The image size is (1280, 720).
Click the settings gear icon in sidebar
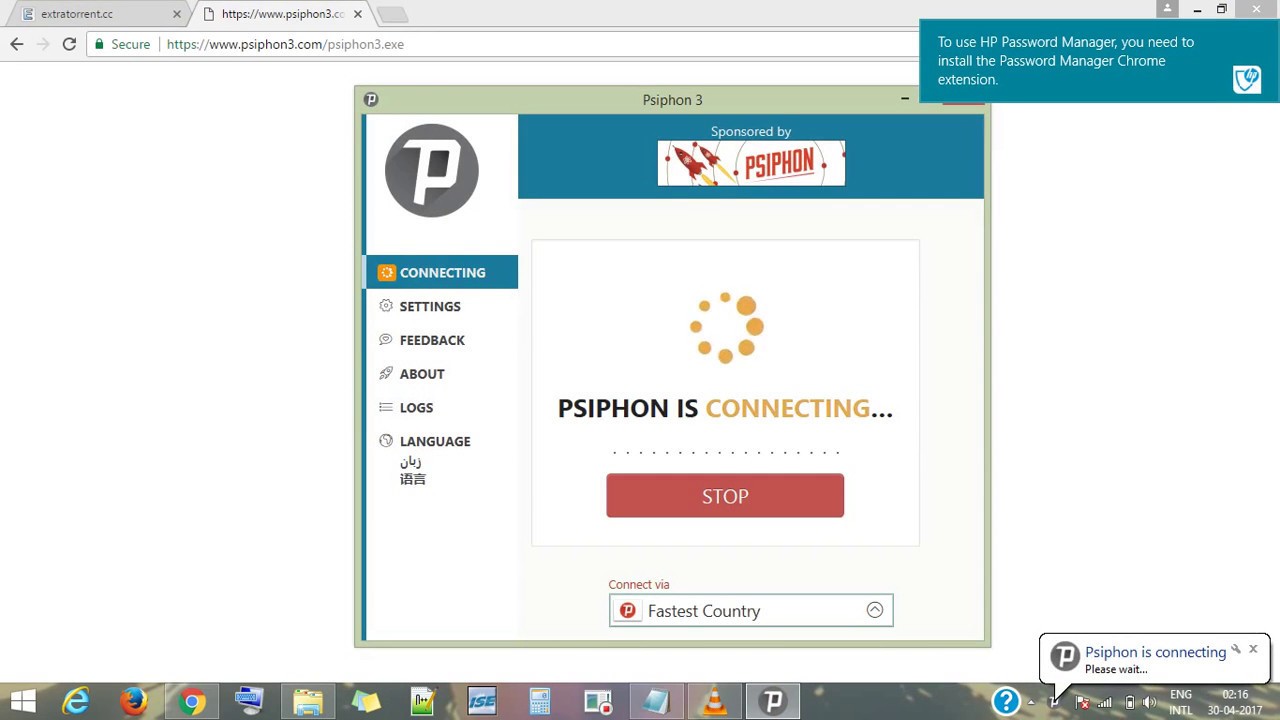click(386, 306)
